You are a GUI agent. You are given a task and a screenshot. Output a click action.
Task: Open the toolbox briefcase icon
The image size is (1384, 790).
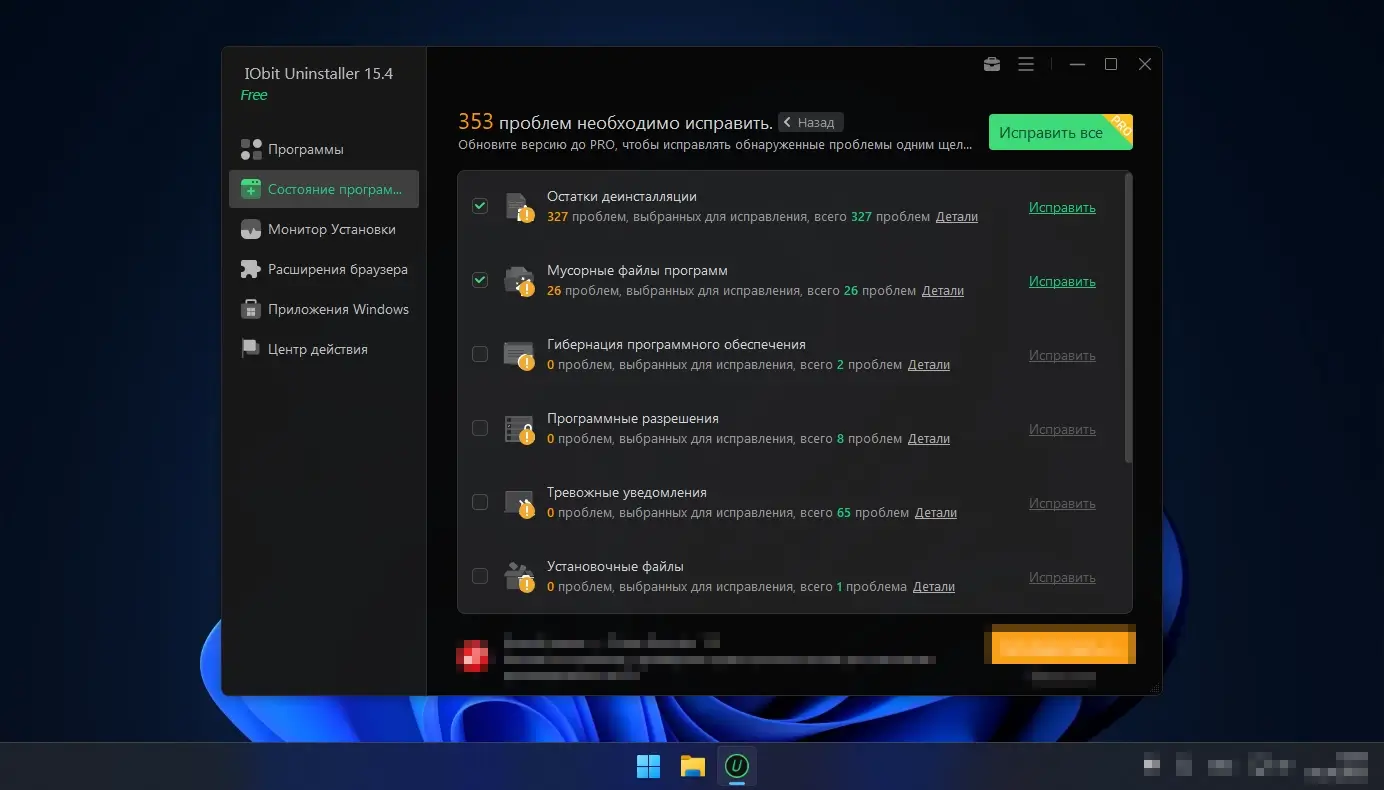[991, 64]
